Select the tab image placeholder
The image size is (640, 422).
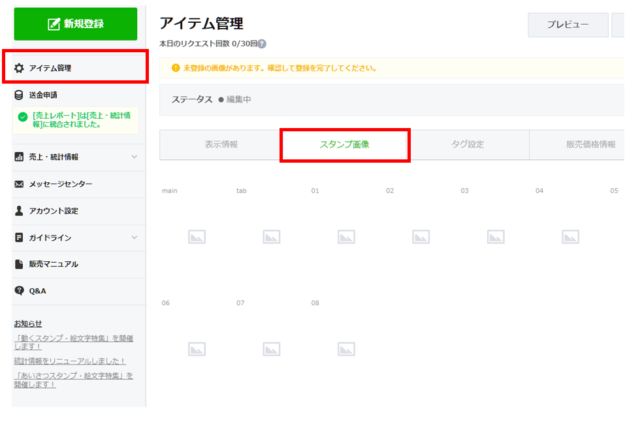pyautogui.click(x=271, y=237)
